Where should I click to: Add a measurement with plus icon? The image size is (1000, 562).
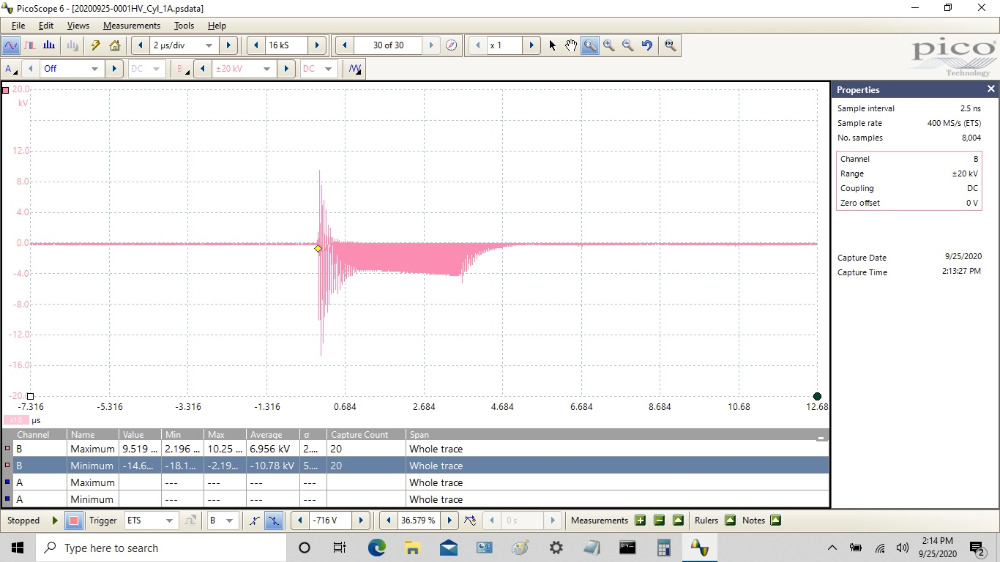point(640,521)
